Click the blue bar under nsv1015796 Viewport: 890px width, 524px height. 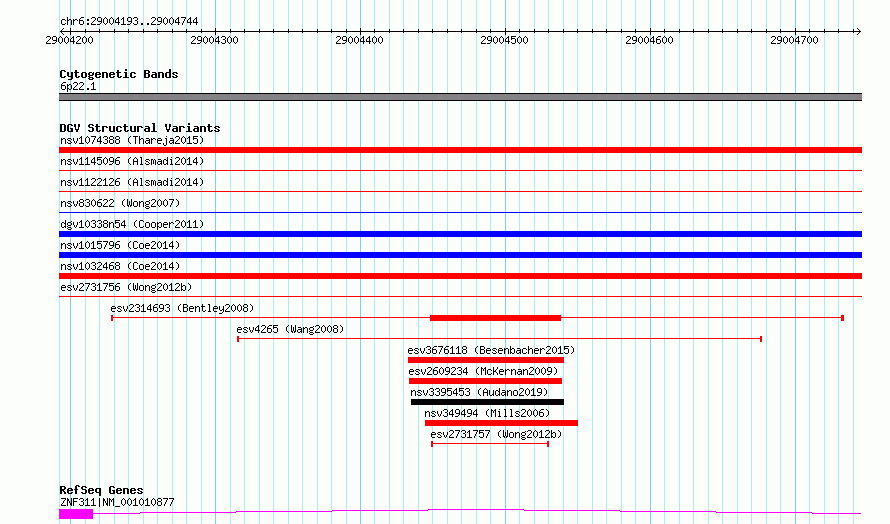point(460,255)
